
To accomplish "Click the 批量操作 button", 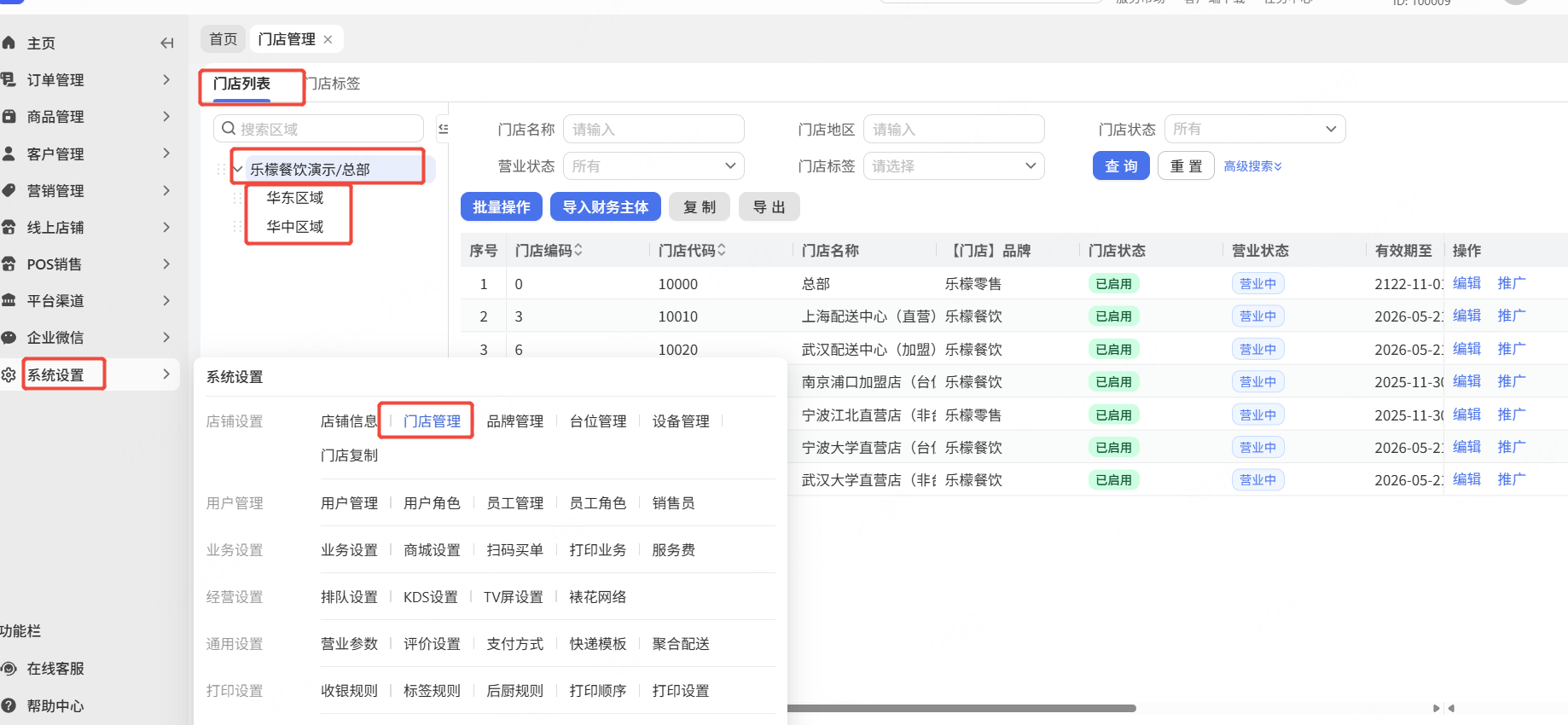I will pyautogui.click(x=502, y=207).
